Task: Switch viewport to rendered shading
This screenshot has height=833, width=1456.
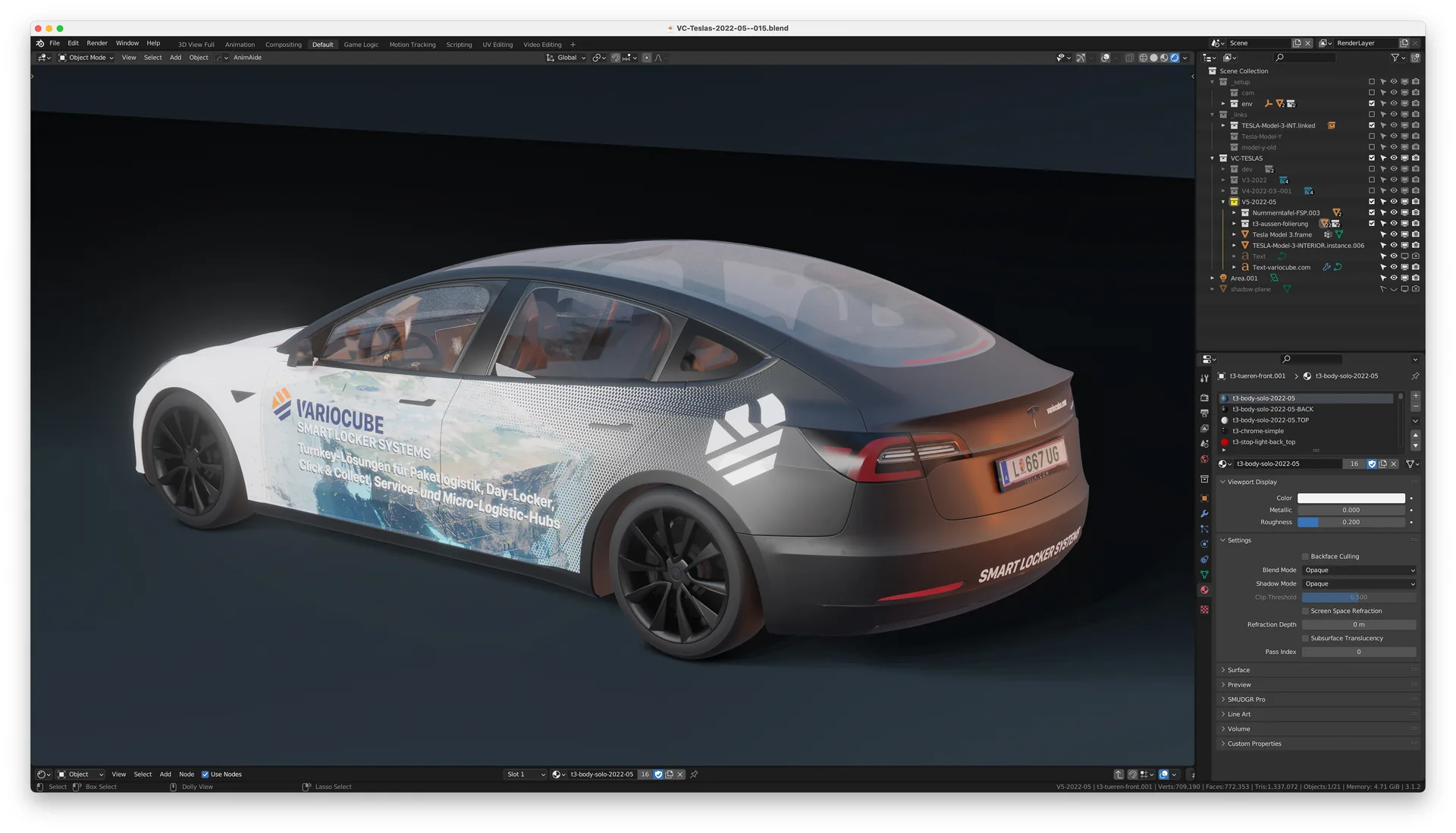Action: (x=1175, y=58)
